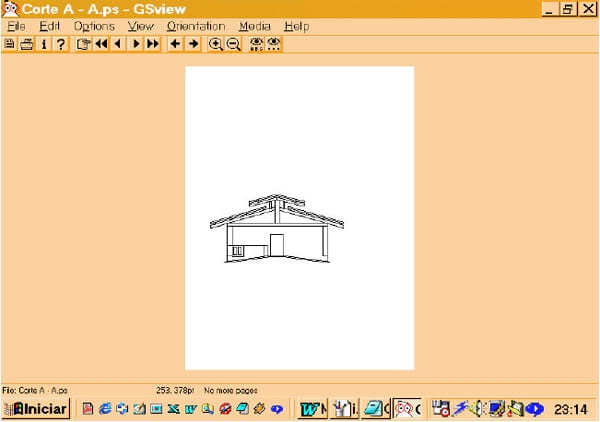Click the Go back arrow icon
The width and height of the screenshot is (600, 422).
[175, 44]
